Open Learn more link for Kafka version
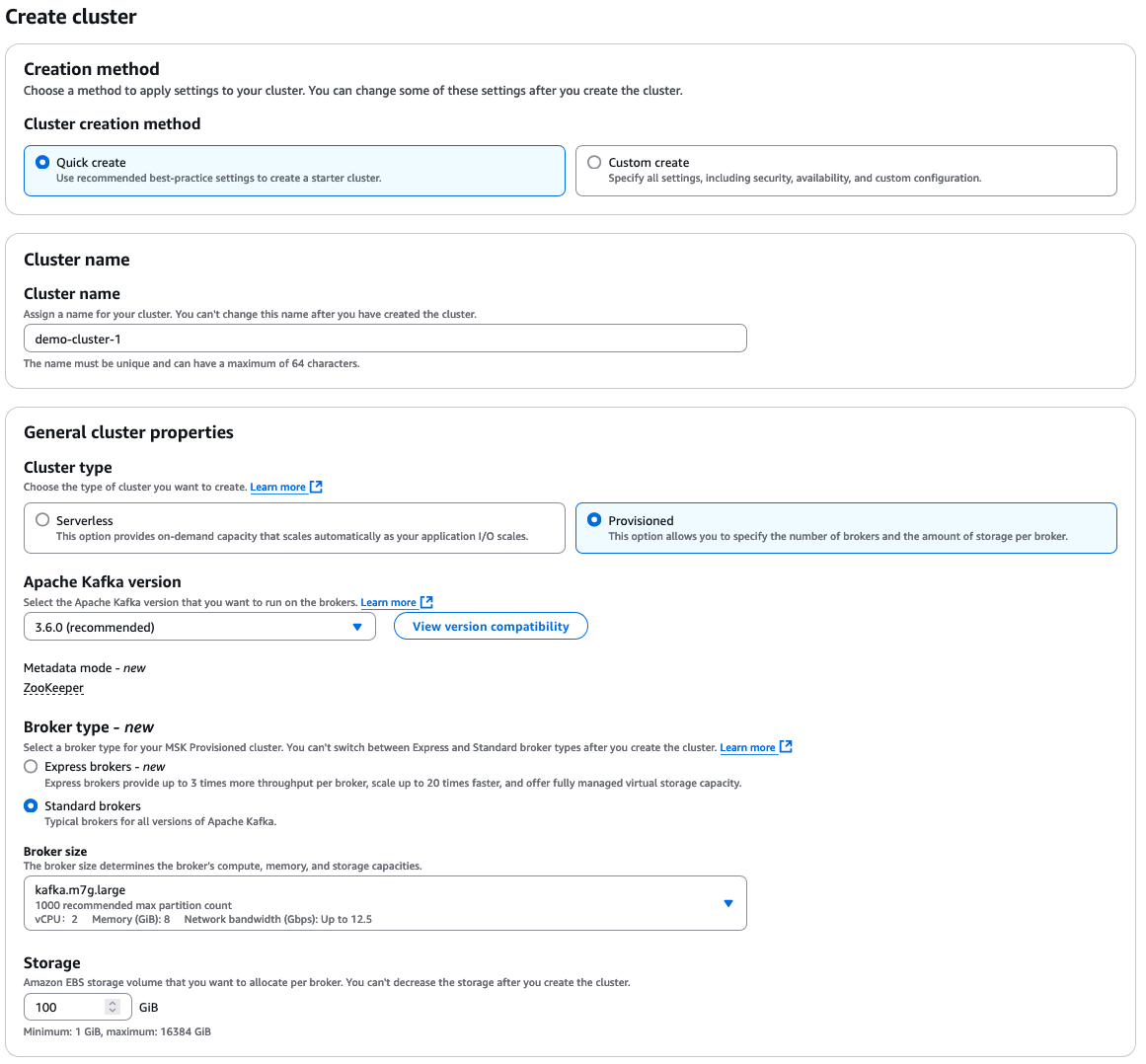 (x=388, y=603)
